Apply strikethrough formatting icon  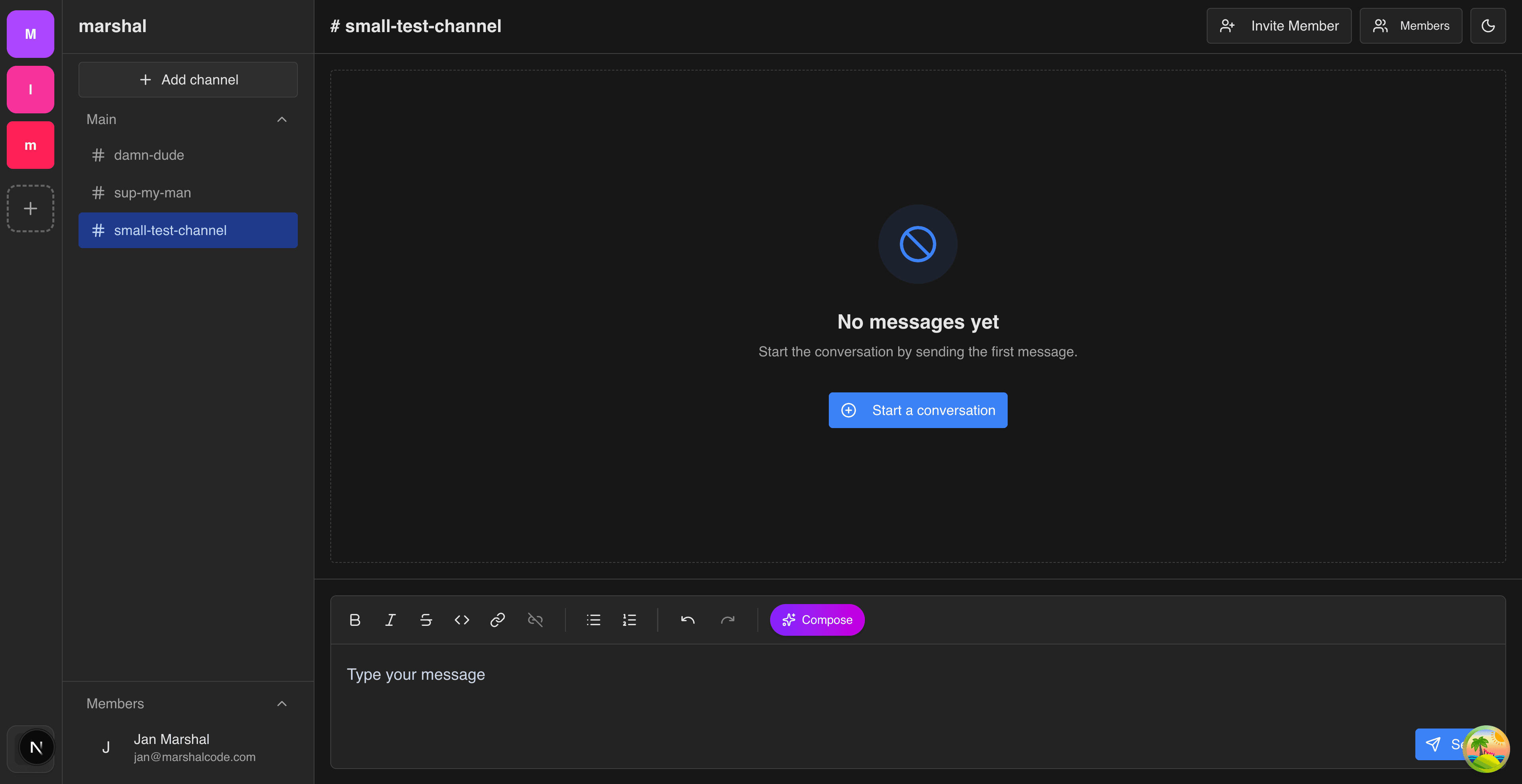click(426, 620)
